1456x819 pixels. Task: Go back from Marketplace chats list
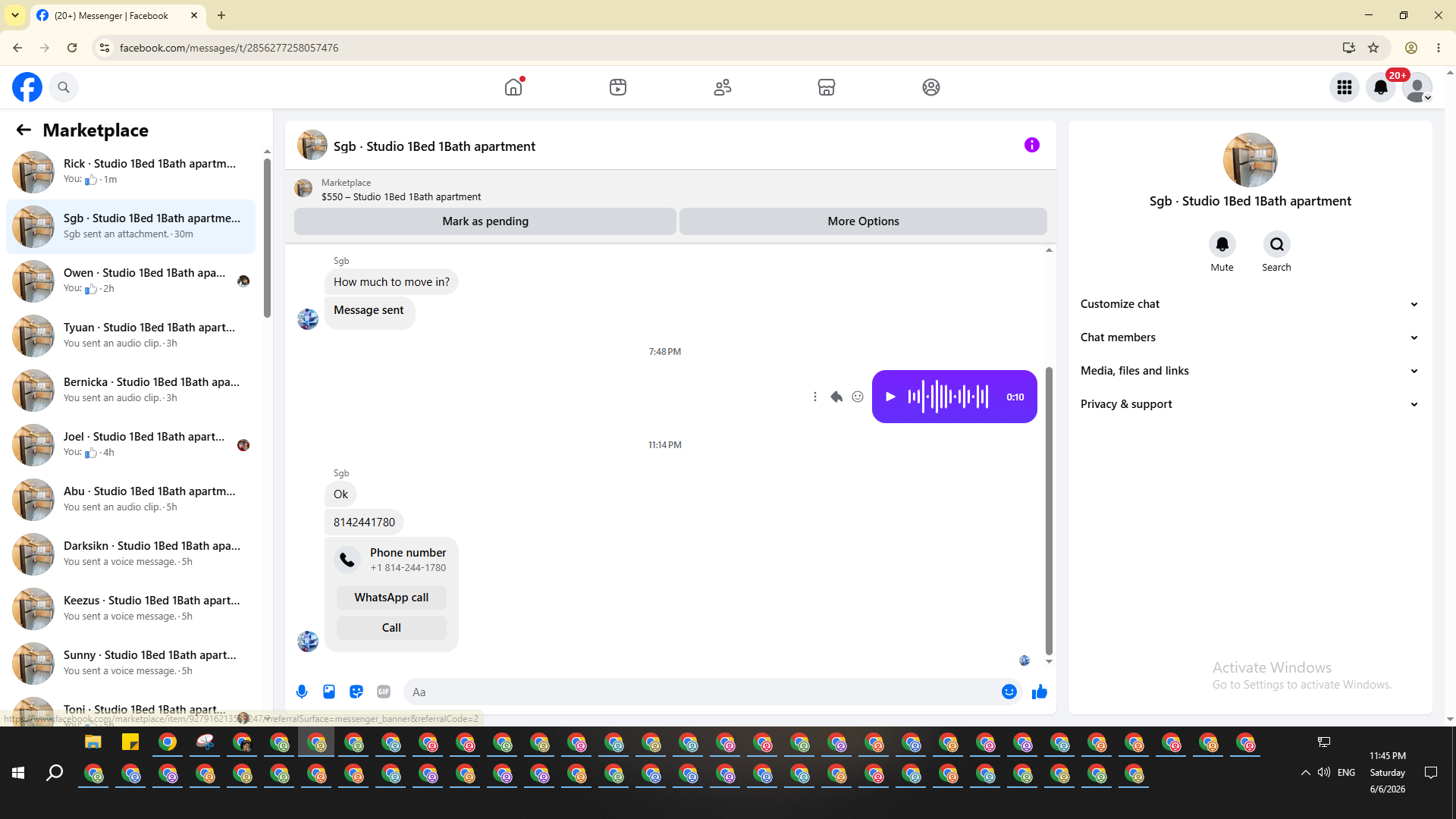[x=24, y=130]
